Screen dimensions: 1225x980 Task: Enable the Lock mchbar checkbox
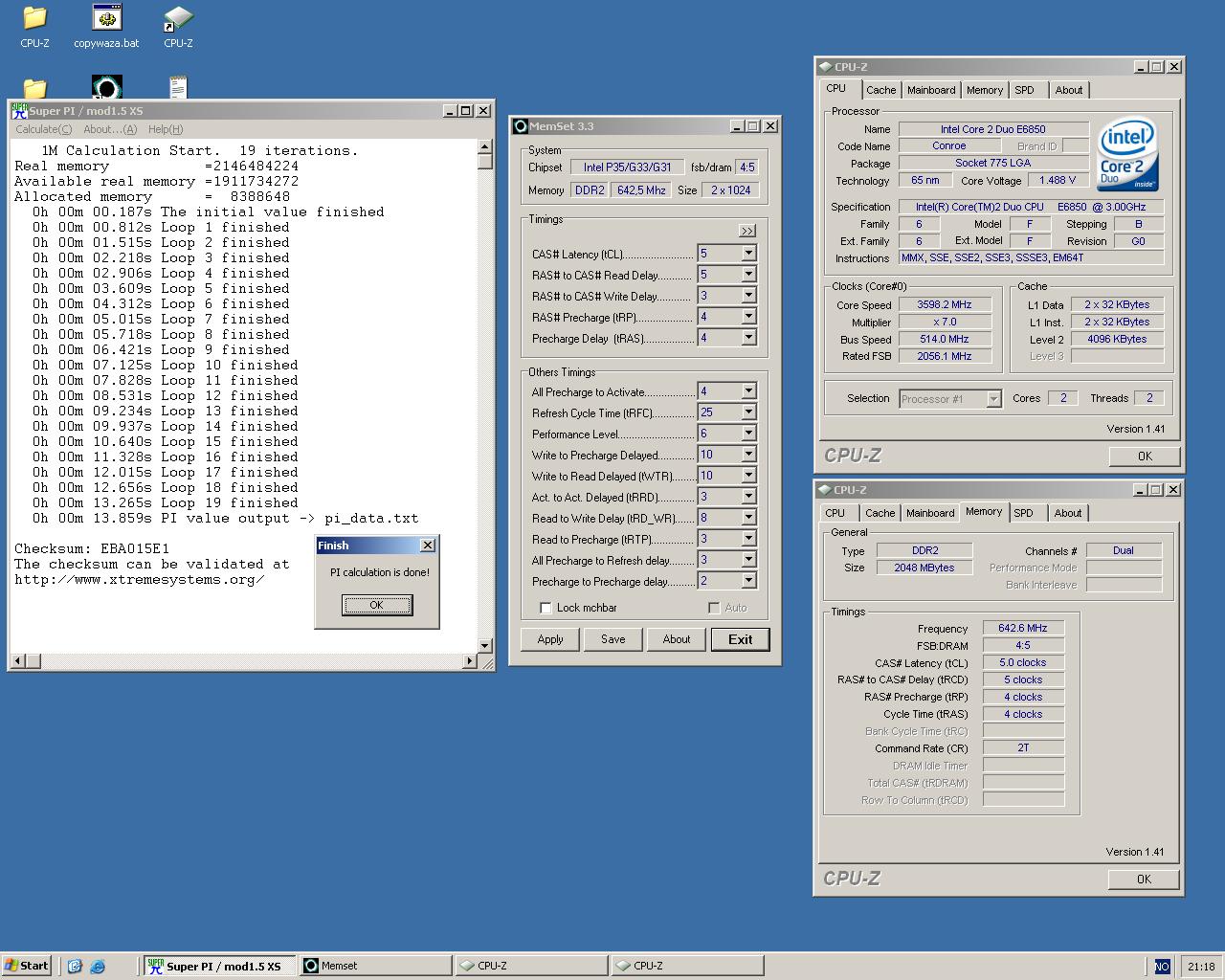(546, 608)
